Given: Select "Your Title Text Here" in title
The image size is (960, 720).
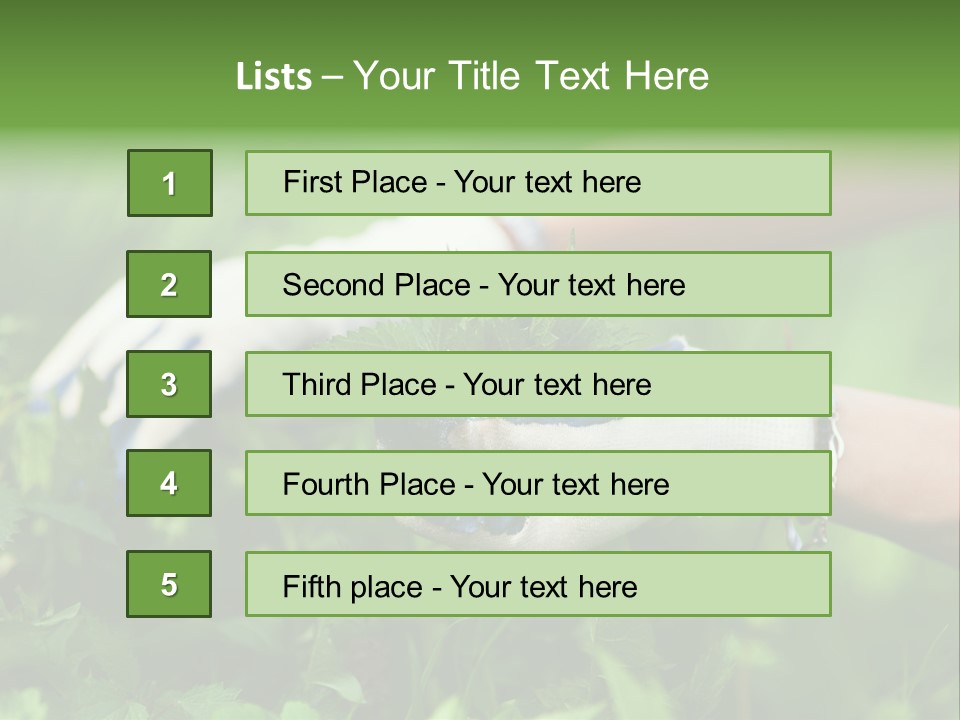Looking at the screenshot, I should click(x=531, y=76).
